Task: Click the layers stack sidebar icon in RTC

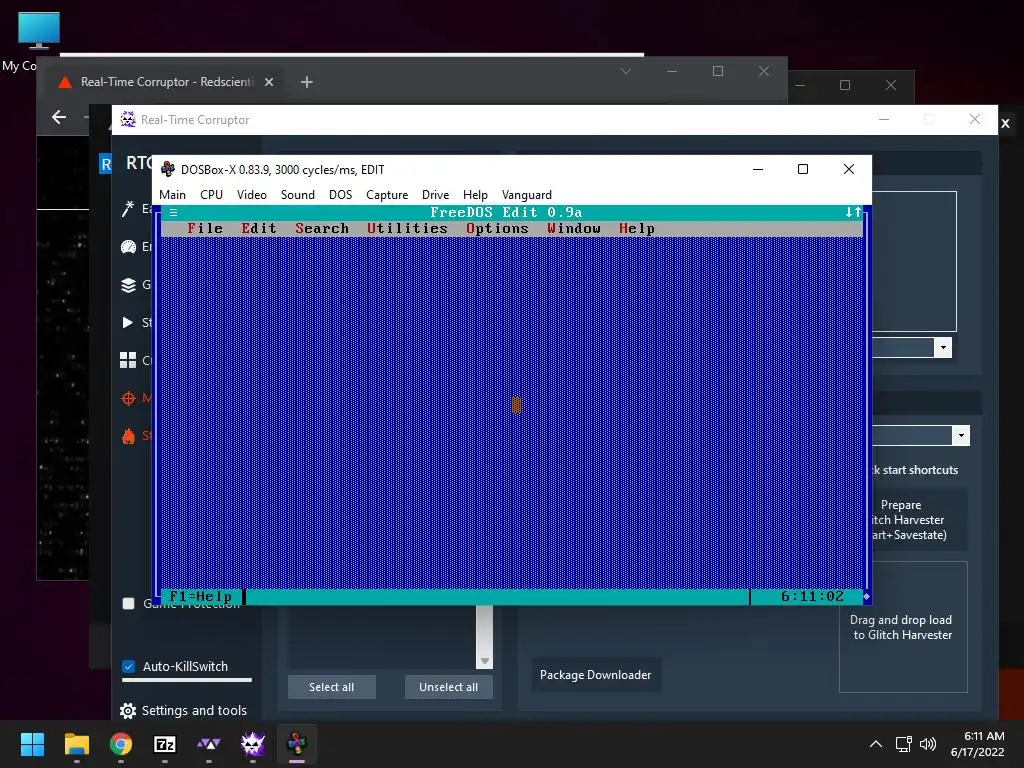Action: click(x=128, y=285)
